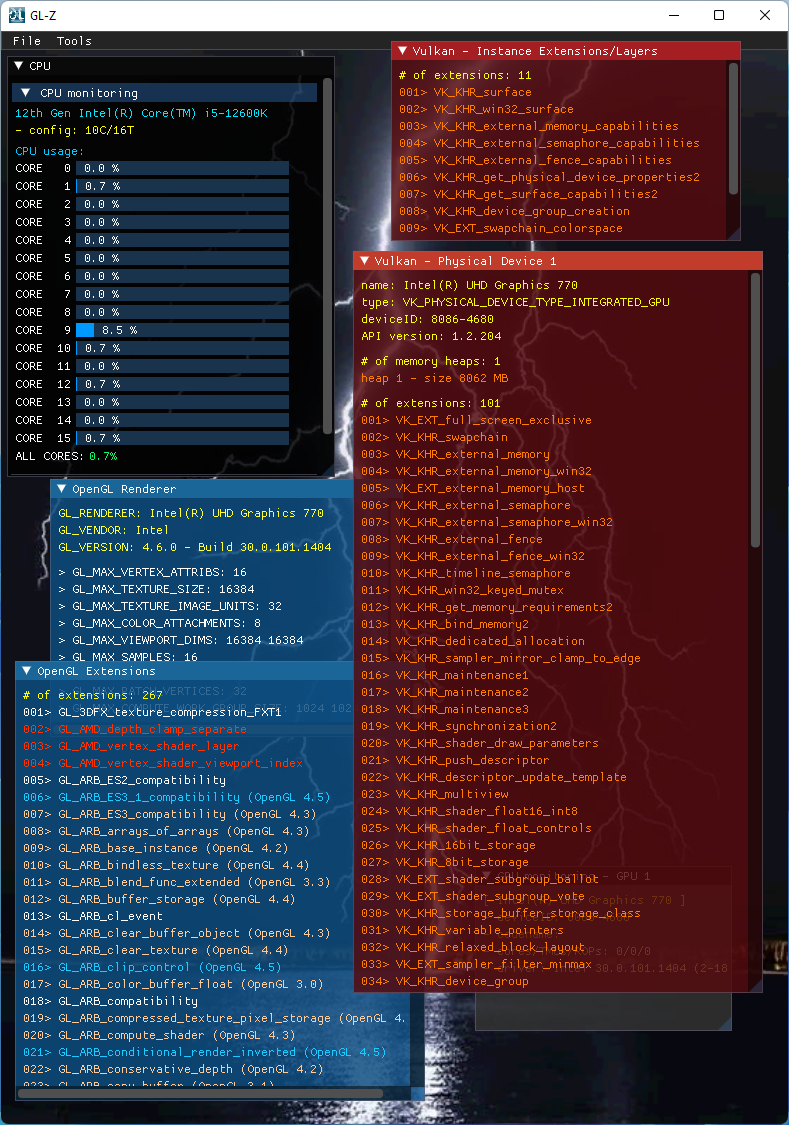The image size is (789, 1125).
Task: Click GL_ARB_ES2_compatibility entry
Action: [x=124, y=780]
